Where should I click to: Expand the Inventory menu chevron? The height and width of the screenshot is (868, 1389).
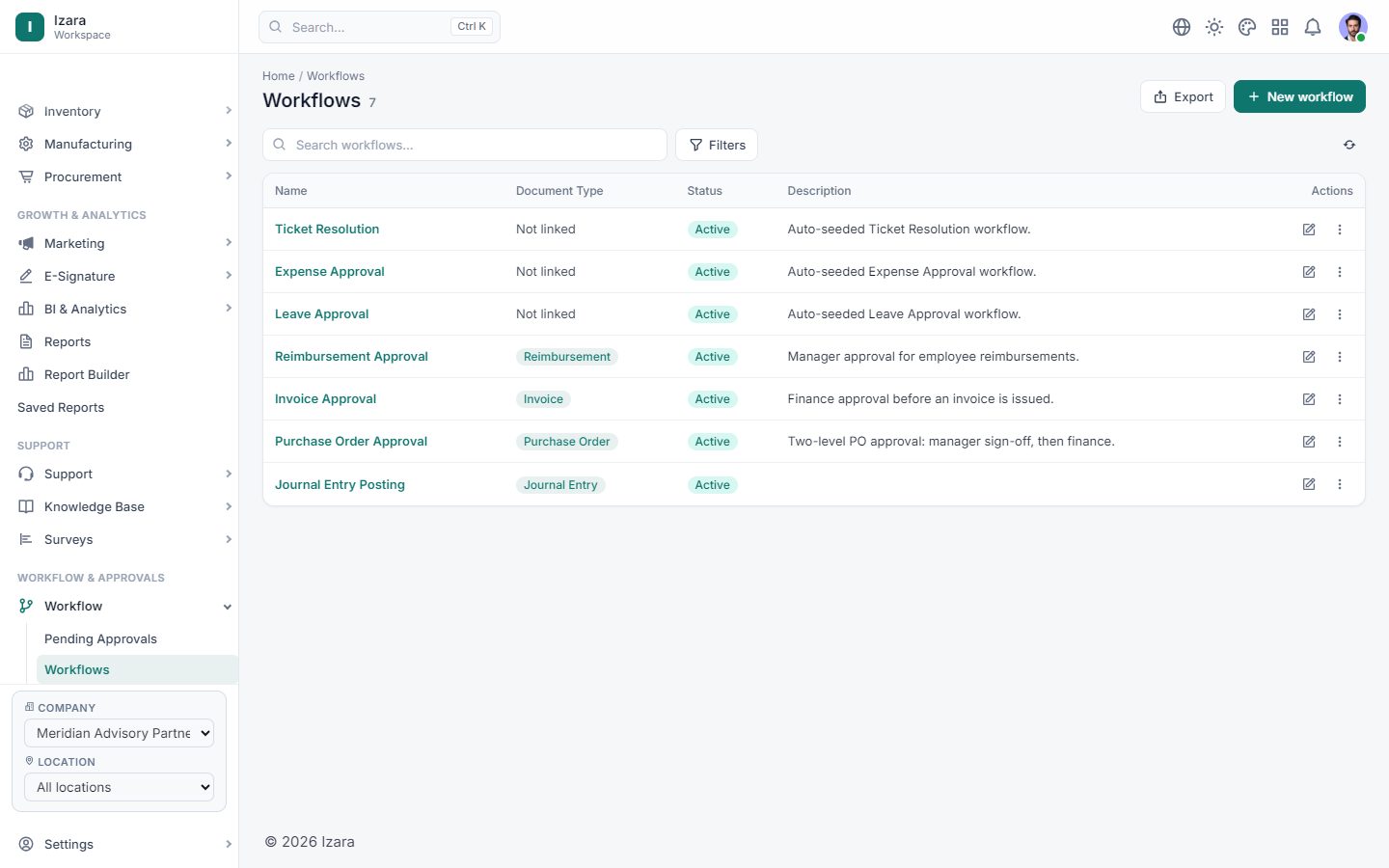pyautogui.click(x=229, y=111)
